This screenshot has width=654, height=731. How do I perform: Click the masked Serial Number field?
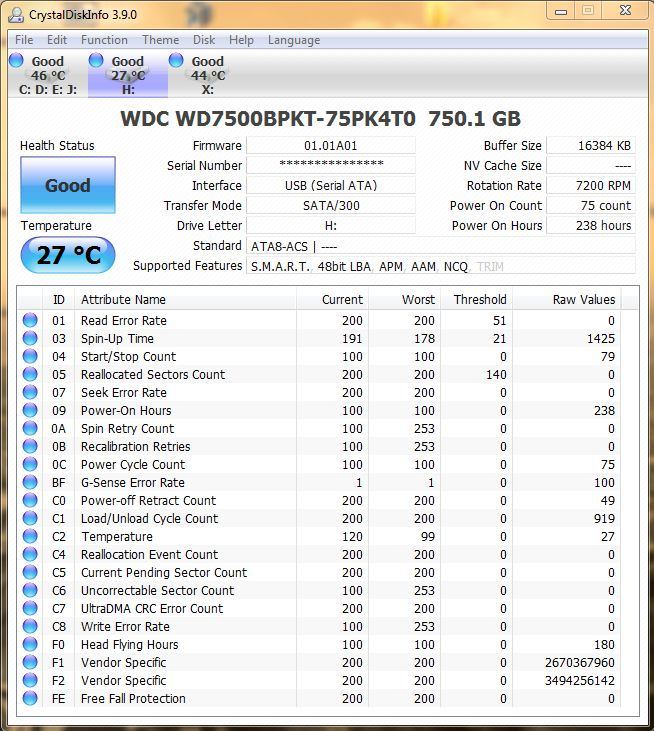pos(330,165)
